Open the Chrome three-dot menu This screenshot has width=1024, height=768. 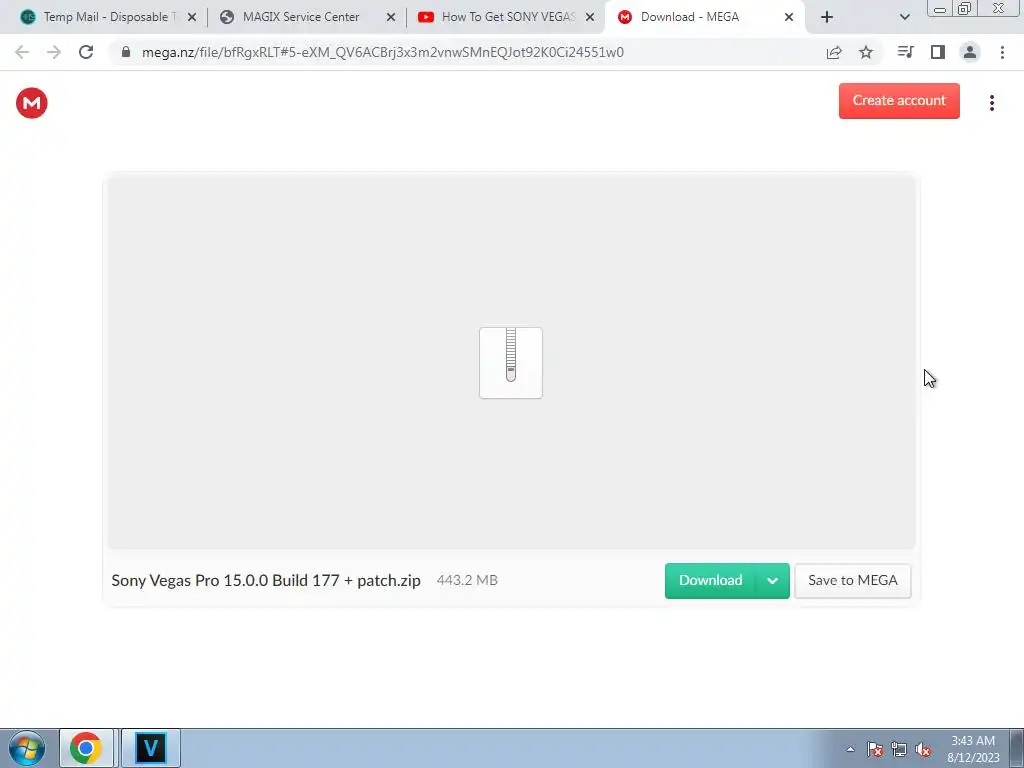[x=1002, y=52]
